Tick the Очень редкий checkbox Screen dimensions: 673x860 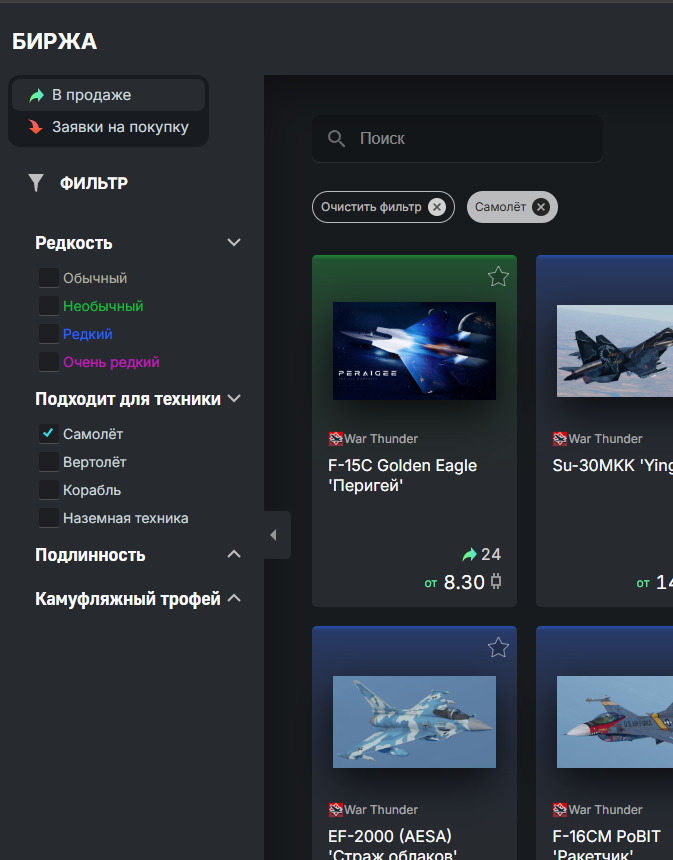(49, 361)
